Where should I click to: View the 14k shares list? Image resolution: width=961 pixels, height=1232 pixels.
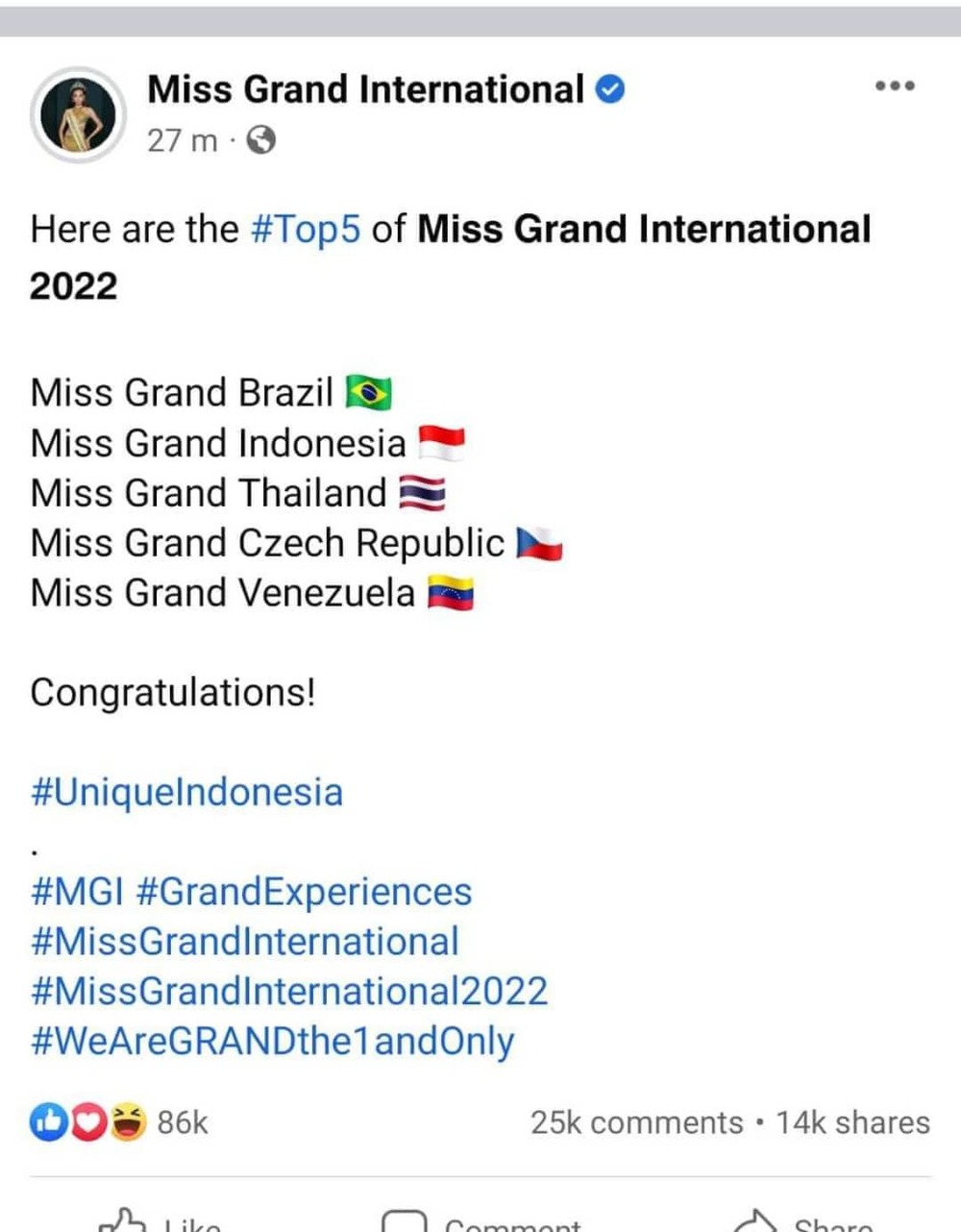[853, 1122]
